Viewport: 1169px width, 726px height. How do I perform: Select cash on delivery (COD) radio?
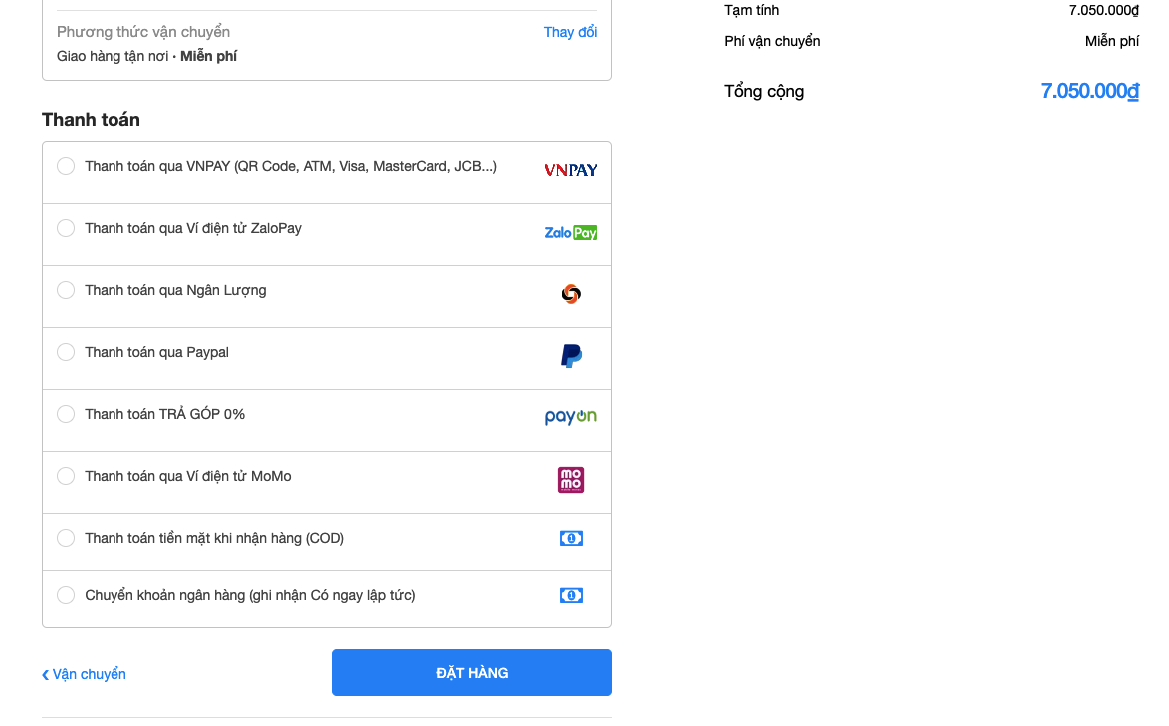(x=66, y=538)
